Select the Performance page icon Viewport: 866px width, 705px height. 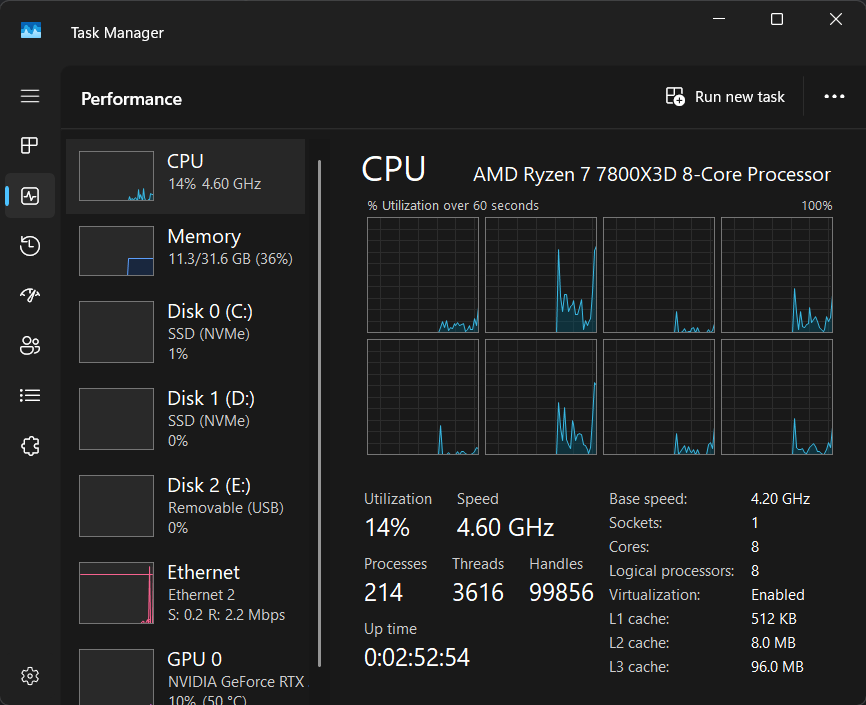(30, 196)
